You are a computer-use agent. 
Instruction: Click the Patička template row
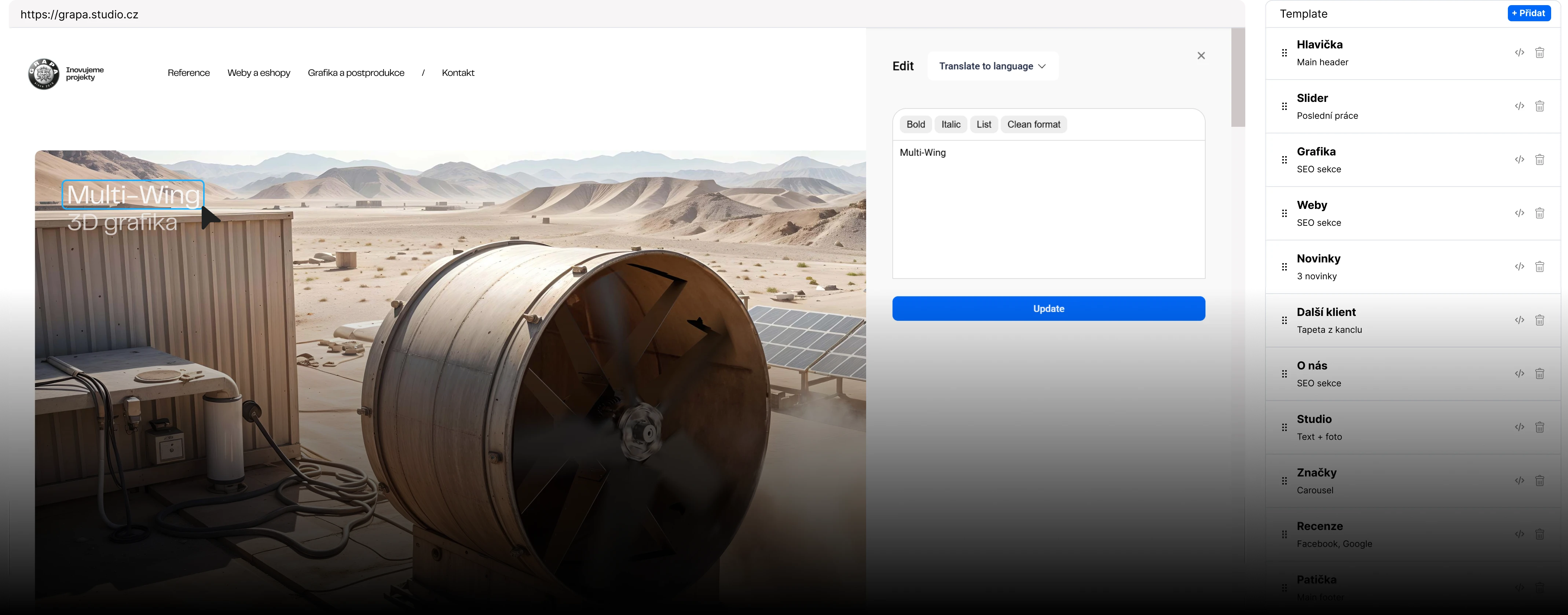1413,588
